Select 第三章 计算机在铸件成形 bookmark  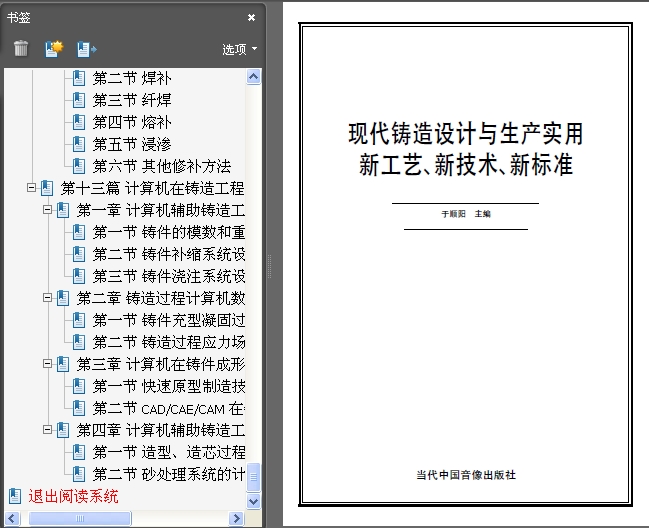tap(161, 364)
